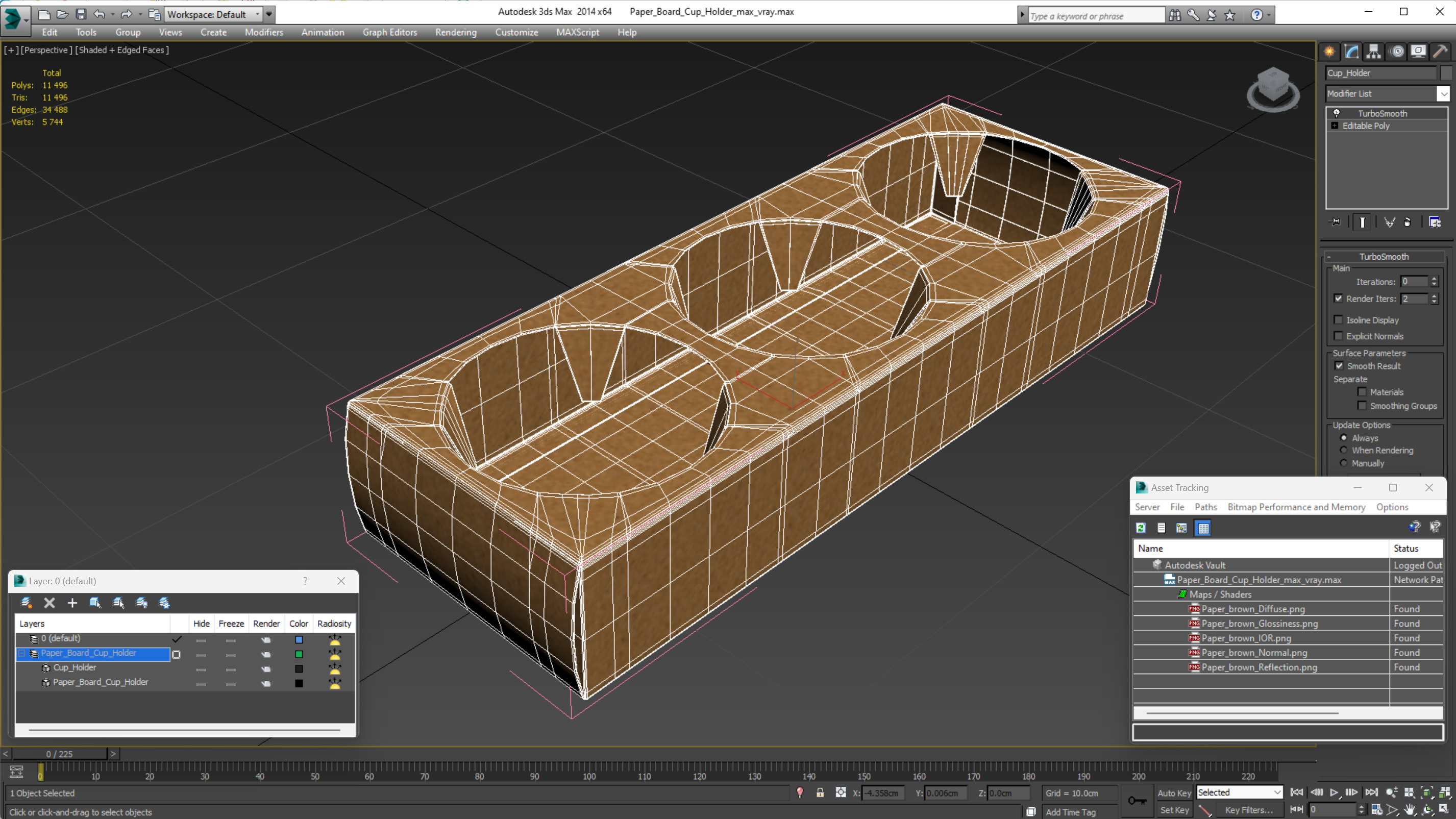Click the New Scene icon in the toolbar

[43, 14]
